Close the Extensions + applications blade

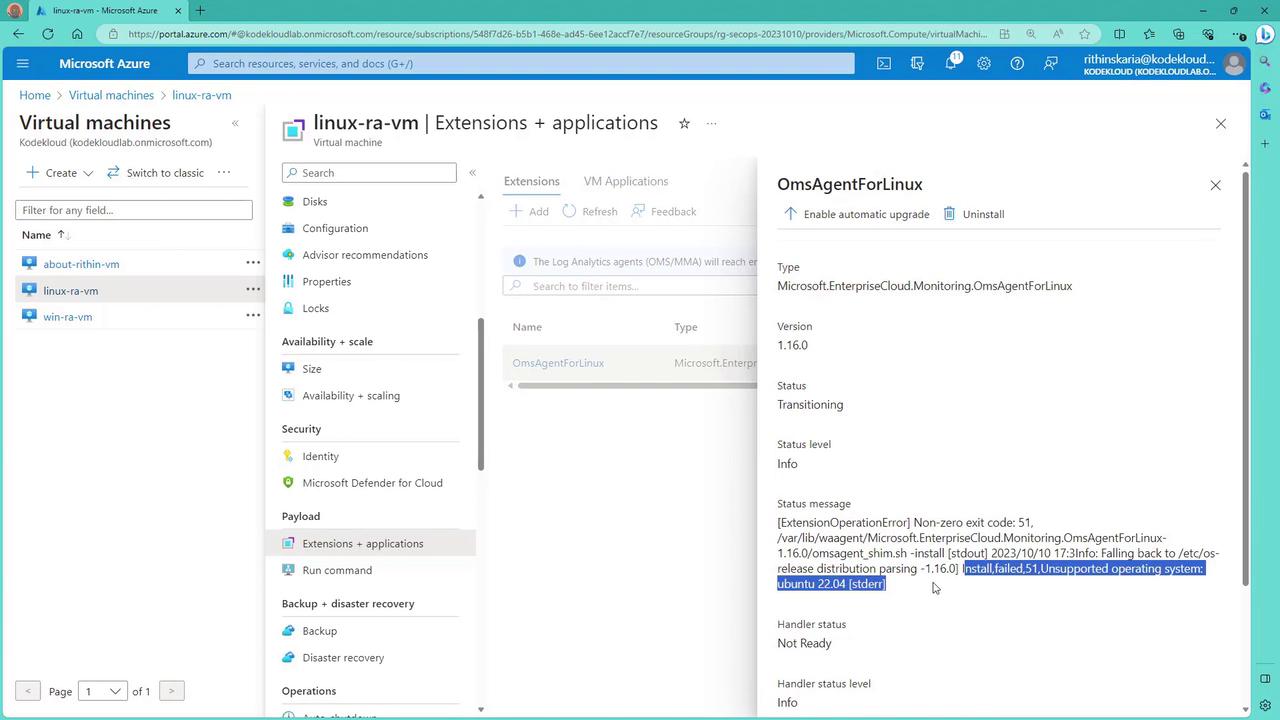pos(1220,124)
